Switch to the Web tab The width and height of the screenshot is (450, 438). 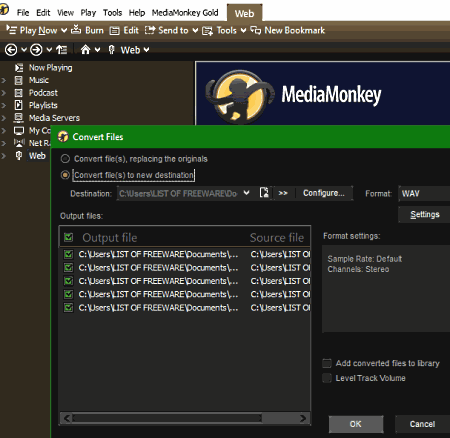click(x=244, y=13)
